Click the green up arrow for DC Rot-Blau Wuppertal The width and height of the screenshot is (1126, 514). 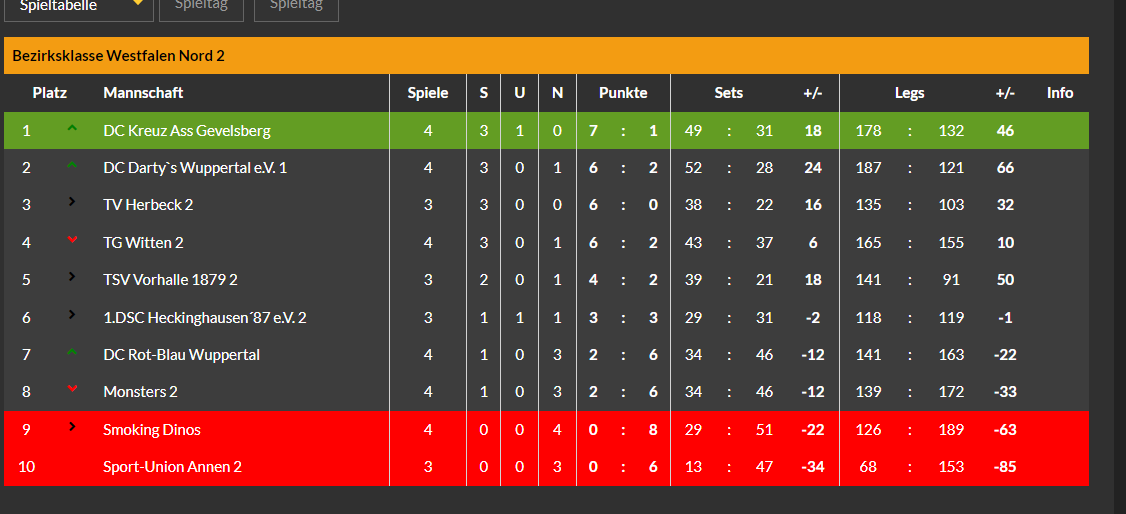tap(72, 352)
